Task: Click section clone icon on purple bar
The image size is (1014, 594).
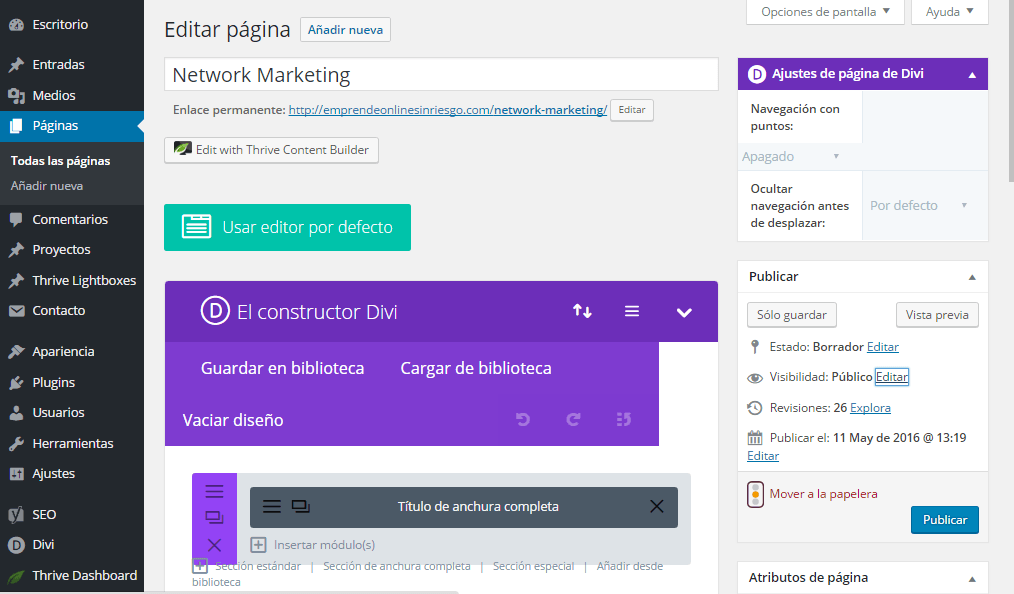Action: point(215,518)
